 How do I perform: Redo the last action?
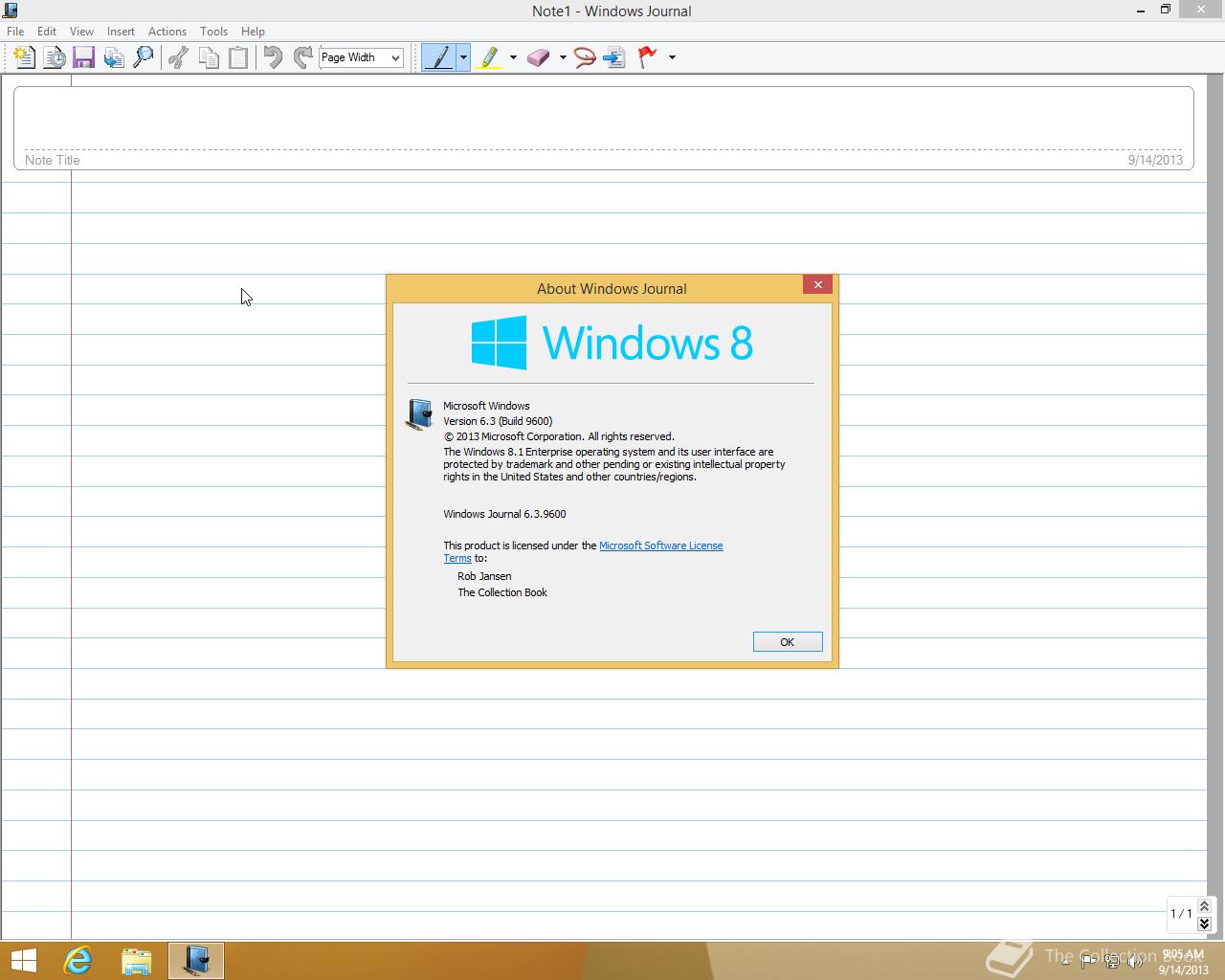302,57
